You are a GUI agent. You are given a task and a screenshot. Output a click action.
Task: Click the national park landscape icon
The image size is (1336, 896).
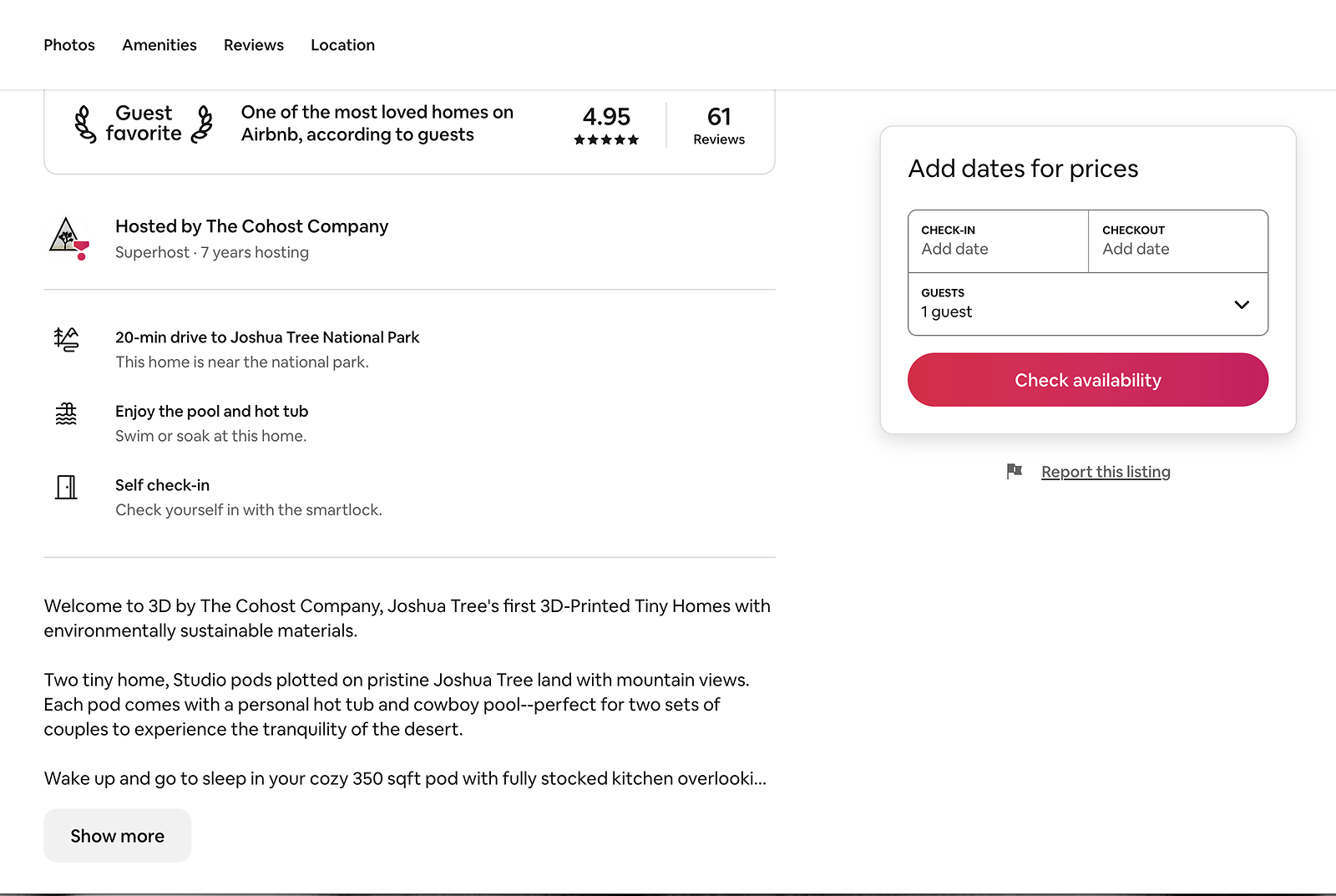(x=66, y=339)
